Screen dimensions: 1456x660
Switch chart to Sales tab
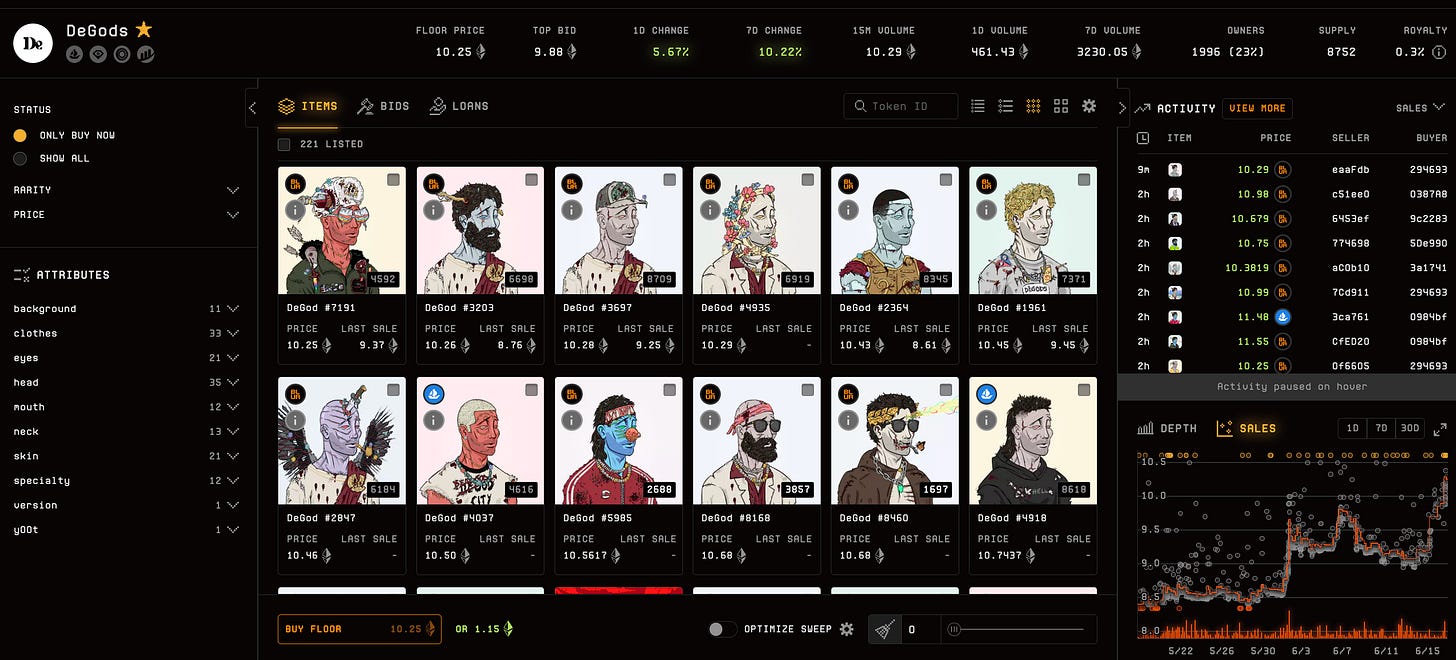point(1246,428)
